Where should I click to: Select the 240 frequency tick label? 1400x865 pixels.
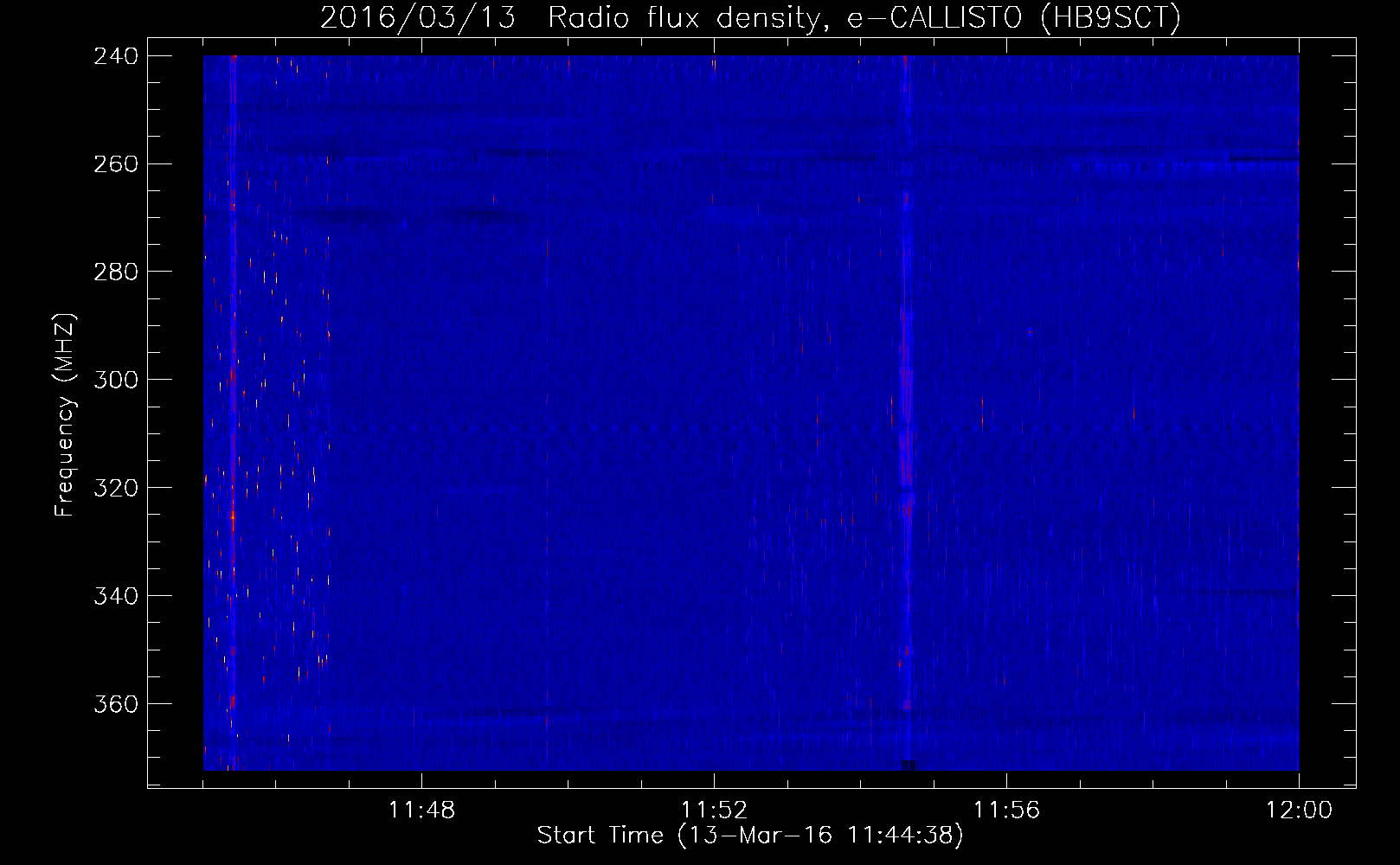pyautogui.click(x=116, y=56)
